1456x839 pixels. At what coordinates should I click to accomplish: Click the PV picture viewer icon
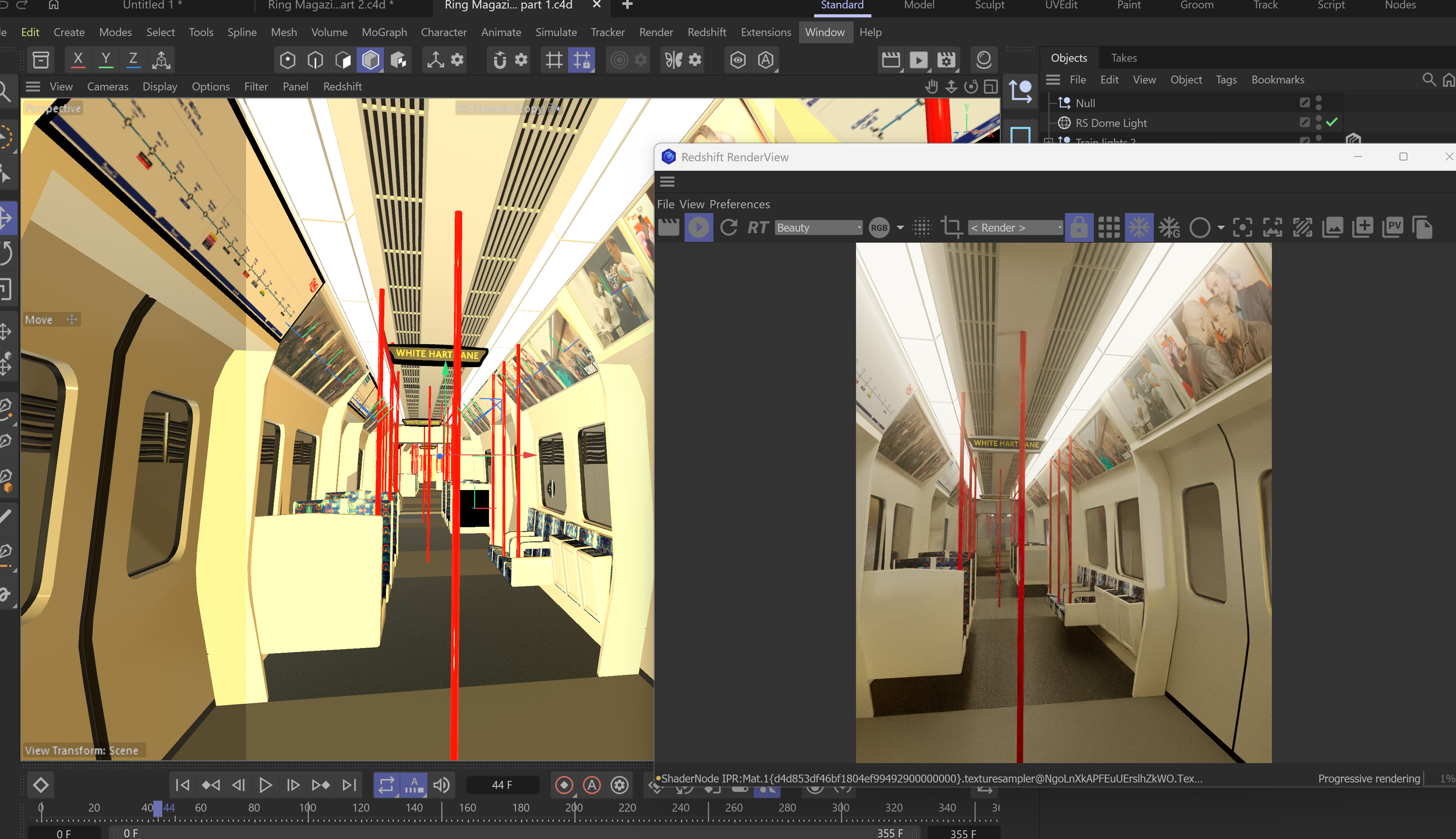point(1393,228)
